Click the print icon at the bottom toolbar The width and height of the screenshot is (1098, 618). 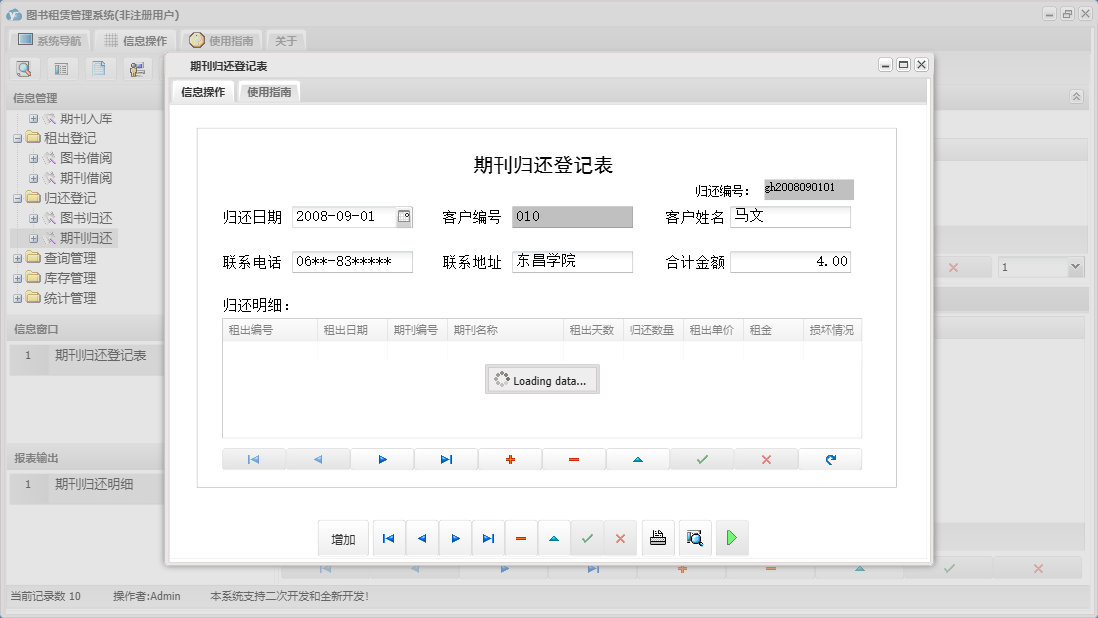(x=657, y=538)
